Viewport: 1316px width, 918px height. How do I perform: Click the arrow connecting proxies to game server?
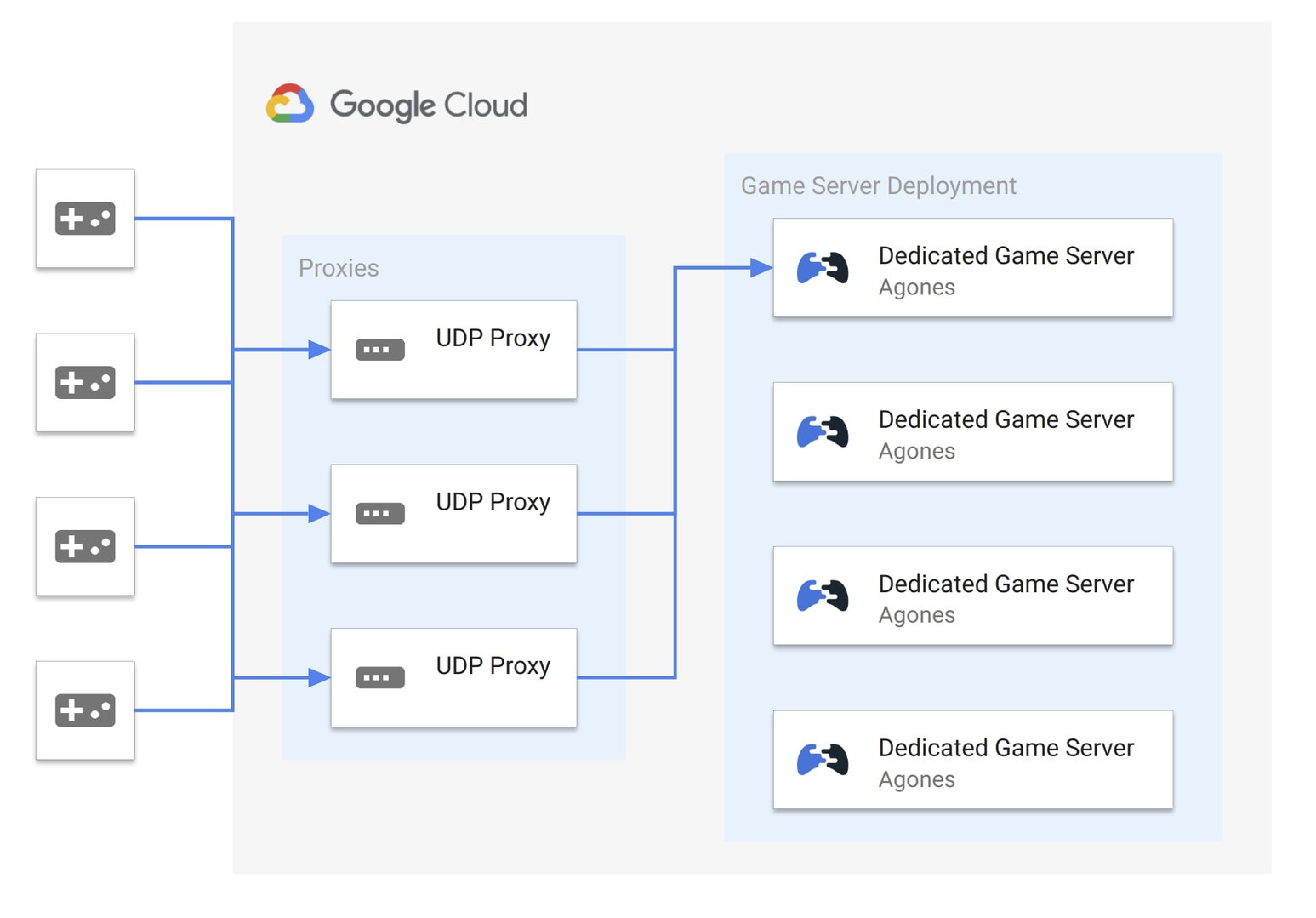click(x=723, y=265)
